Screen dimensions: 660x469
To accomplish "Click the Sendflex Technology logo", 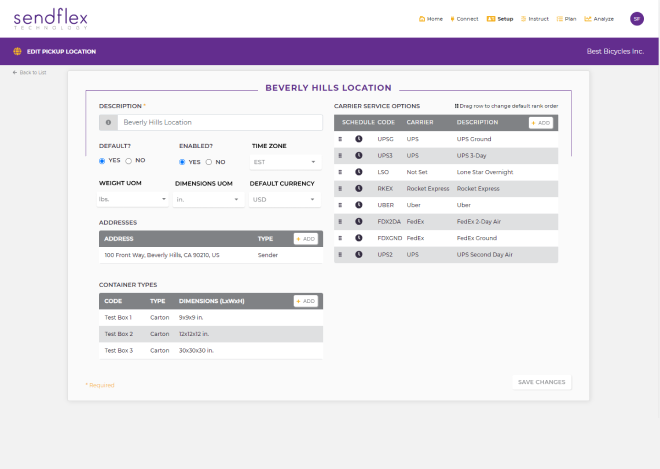I will [50, 19].
